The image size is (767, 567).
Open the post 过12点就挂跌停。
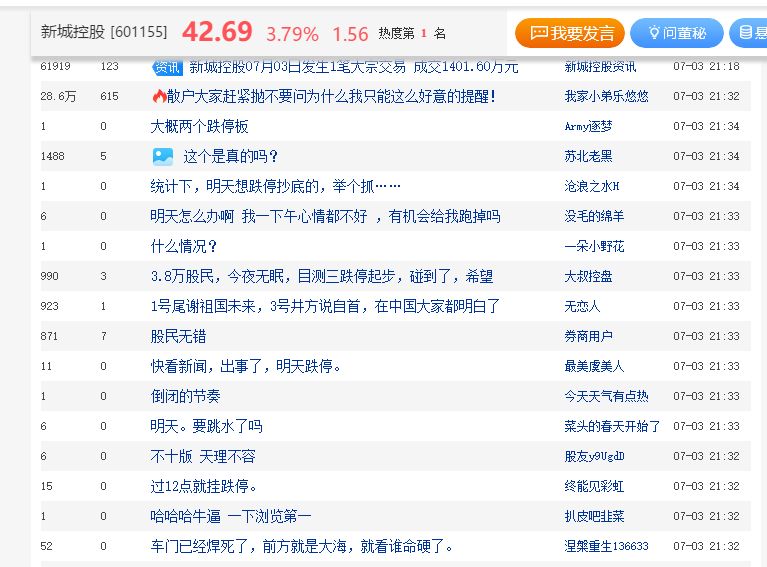pyautogui.click(x=203, y=486)
